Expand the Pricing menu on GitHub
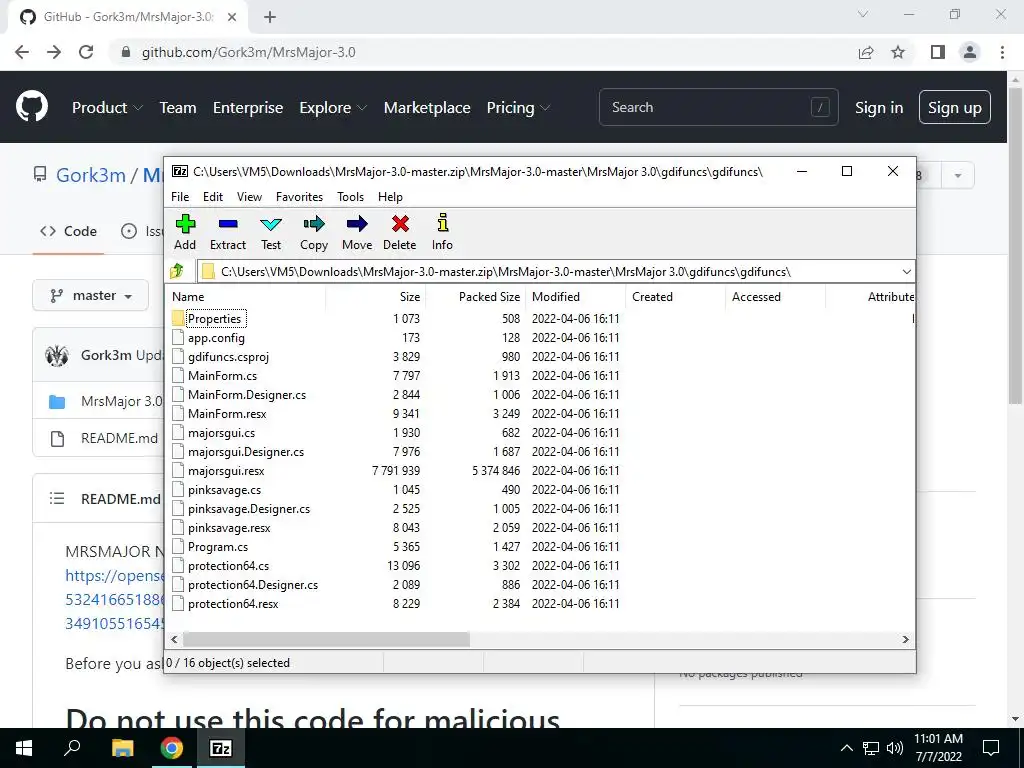Screen dimensions: 1024x768 tap(518, 108)
